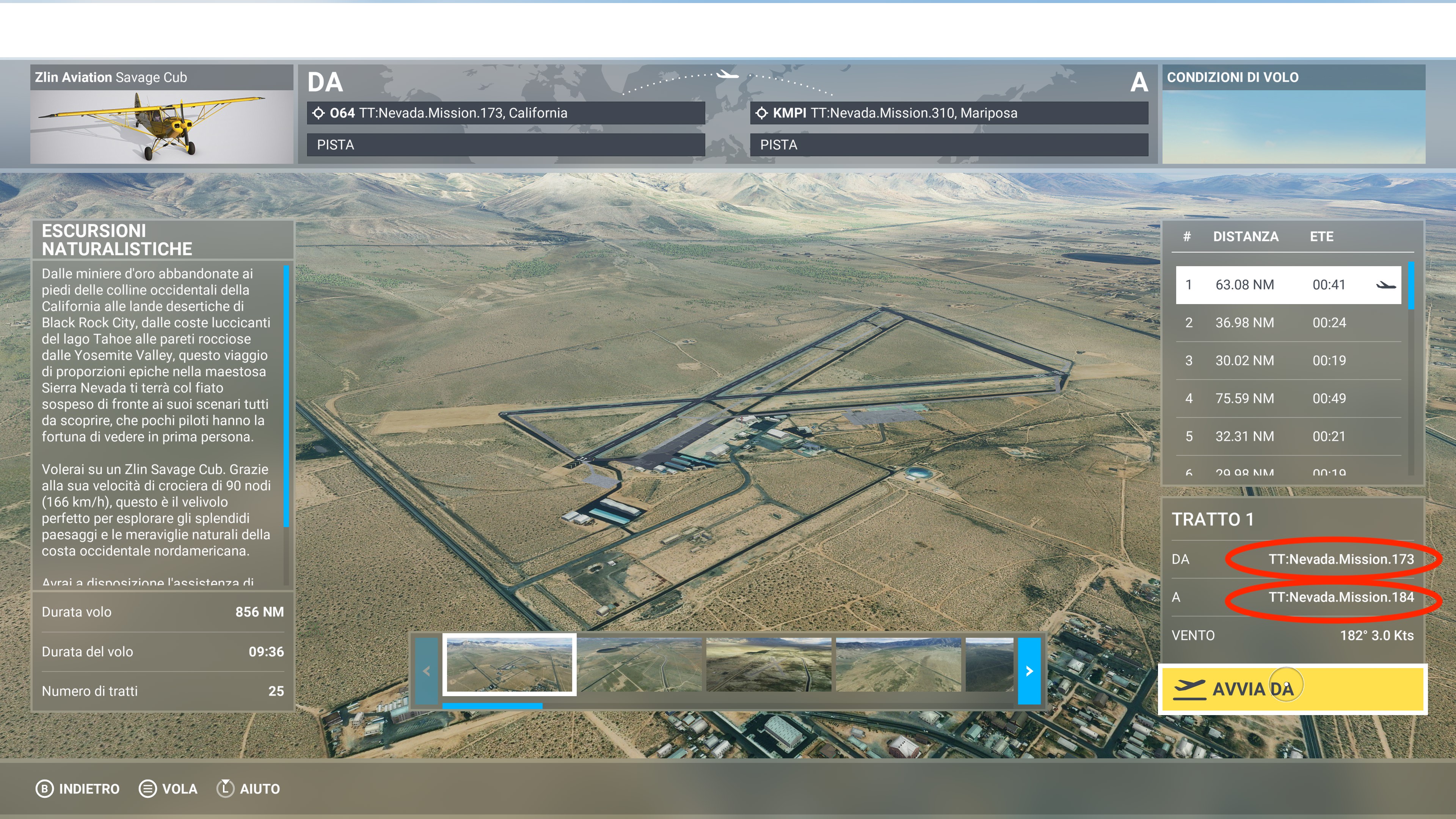
Task: Select leg 3 row 30.02 NM
Action: (x=1289, y=361)
